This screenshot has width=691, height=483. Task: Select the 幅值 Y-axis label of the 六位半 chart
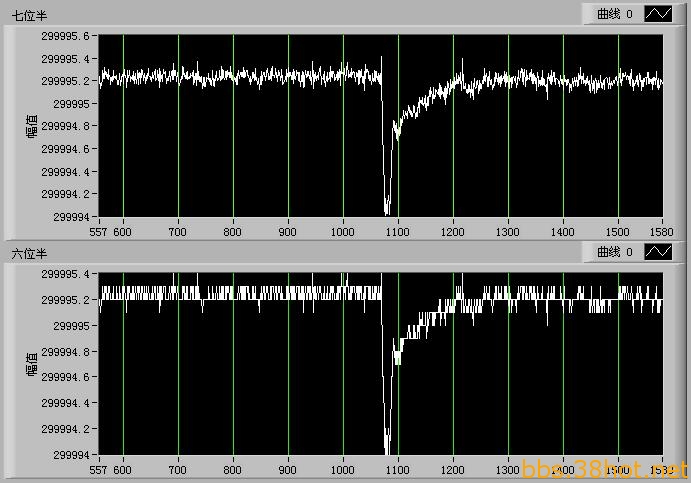click(31, 364)
